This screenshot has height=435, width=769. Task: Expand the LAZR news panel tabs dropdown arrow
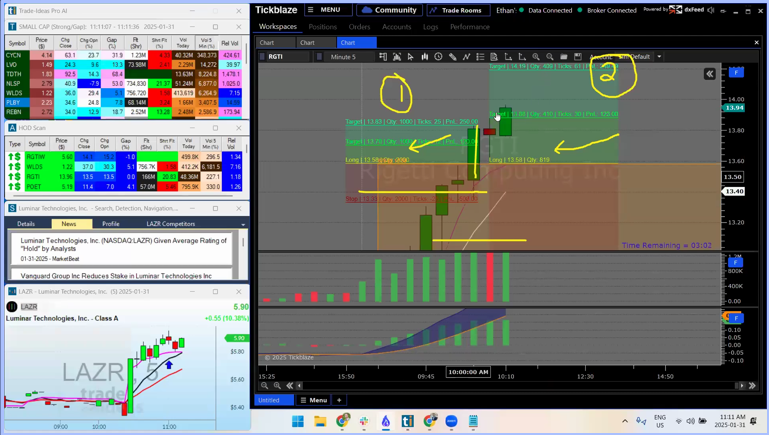pos(243,224)
